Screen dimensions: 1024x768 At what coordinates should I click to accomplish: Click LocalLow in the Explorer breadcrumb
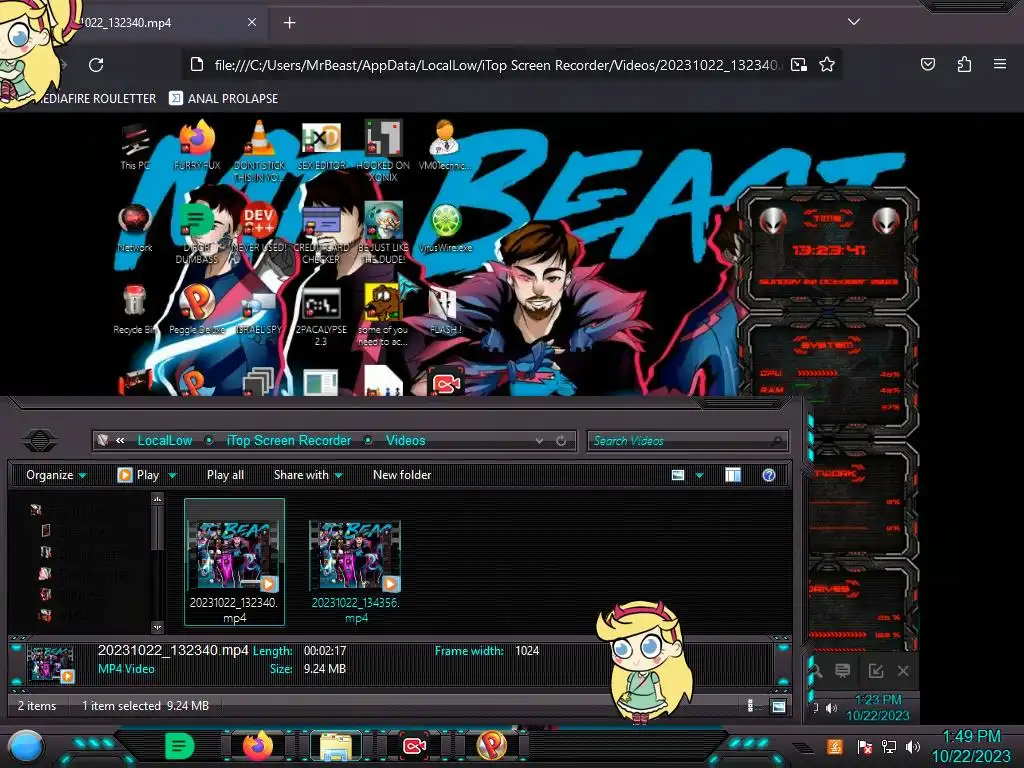point(165,440)
